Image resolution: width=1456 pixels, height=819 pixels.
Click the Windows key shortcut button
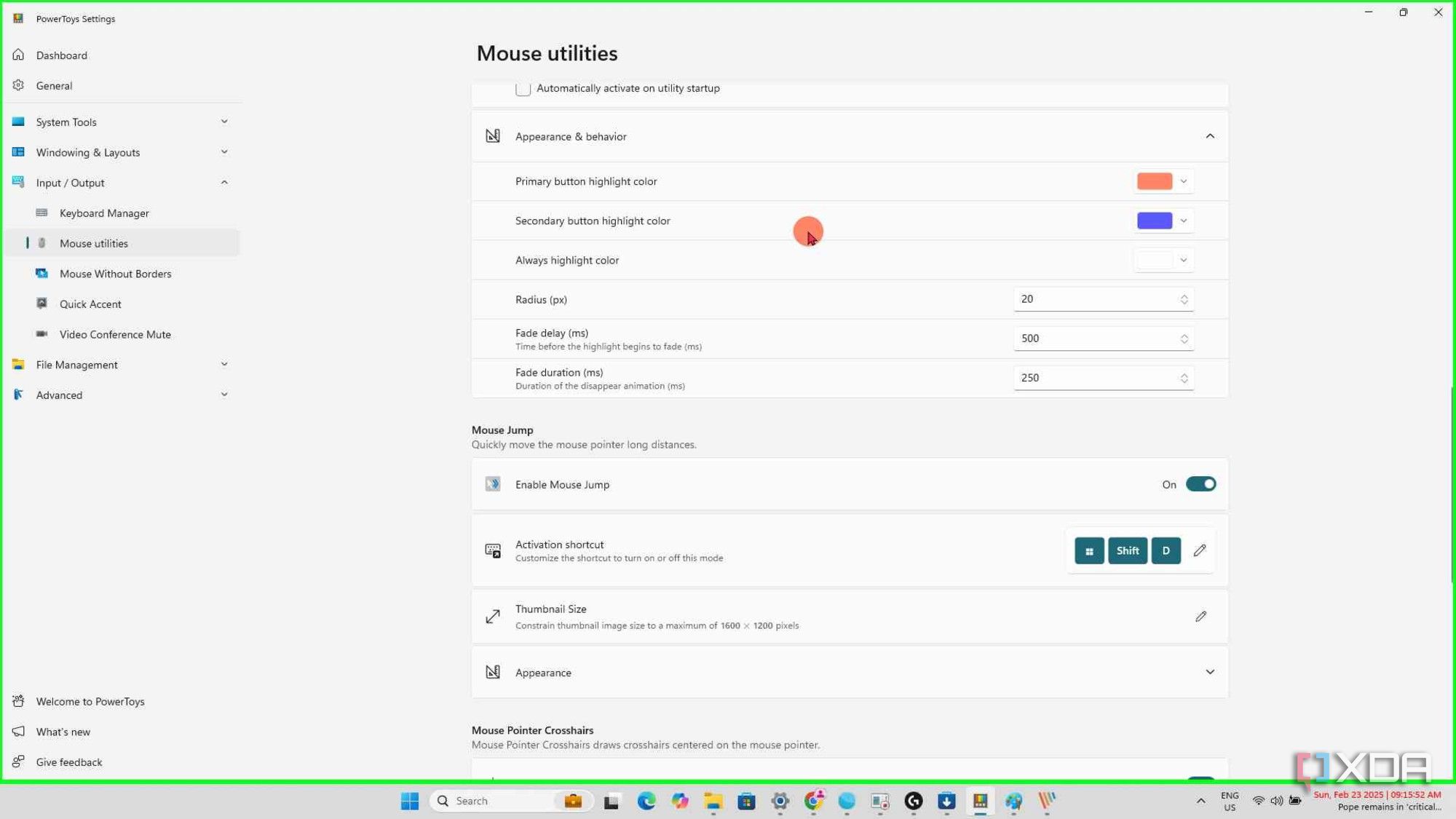click(1089, 551)
